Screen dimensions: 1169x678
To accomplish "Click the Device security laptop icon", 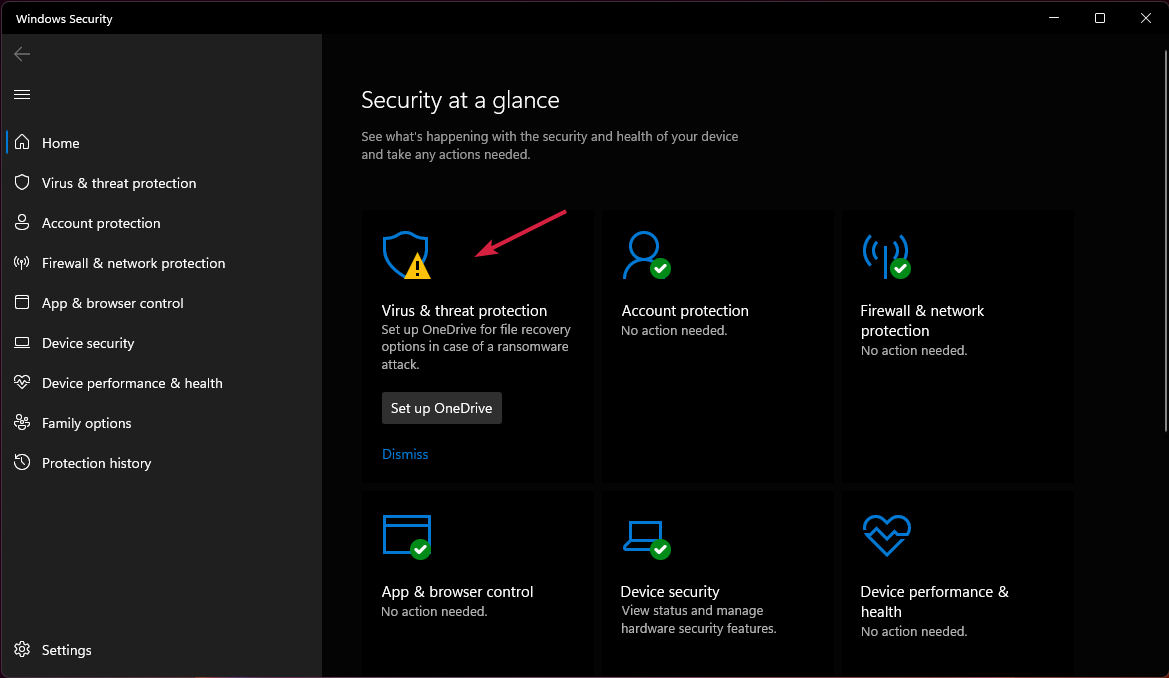I will [x=646, y=537].
